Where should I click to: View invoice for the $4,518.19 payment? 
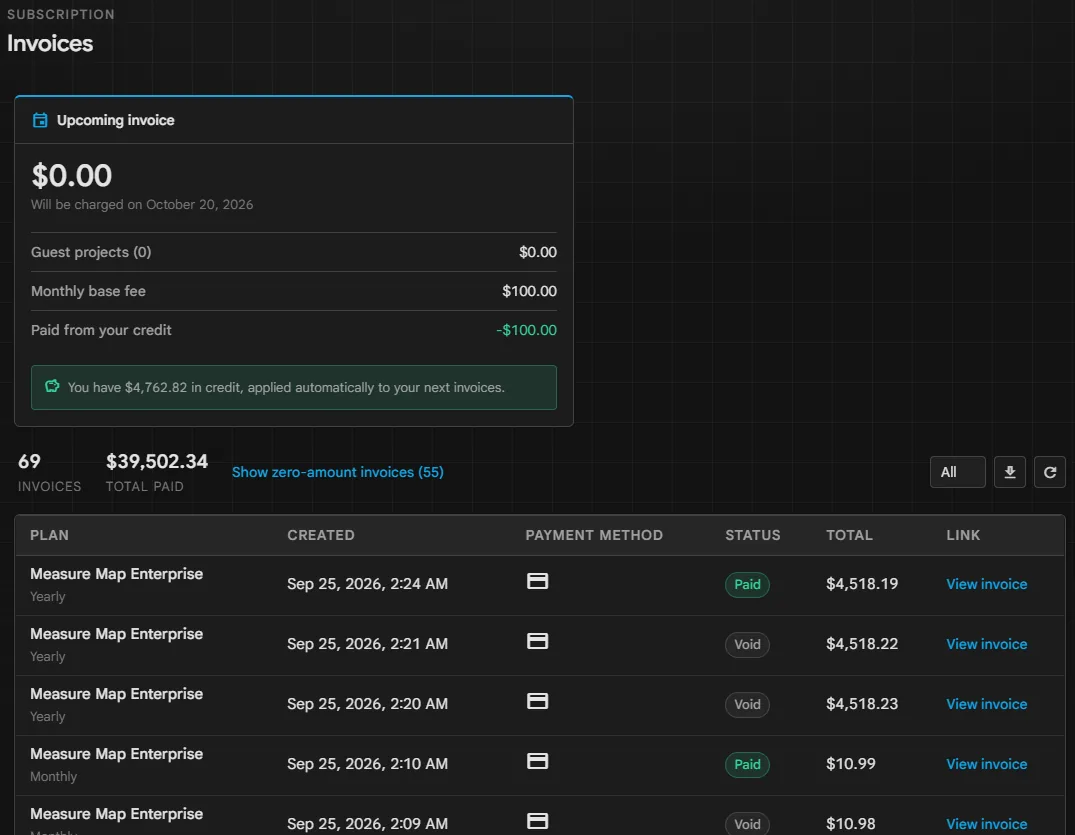point(987,584)
